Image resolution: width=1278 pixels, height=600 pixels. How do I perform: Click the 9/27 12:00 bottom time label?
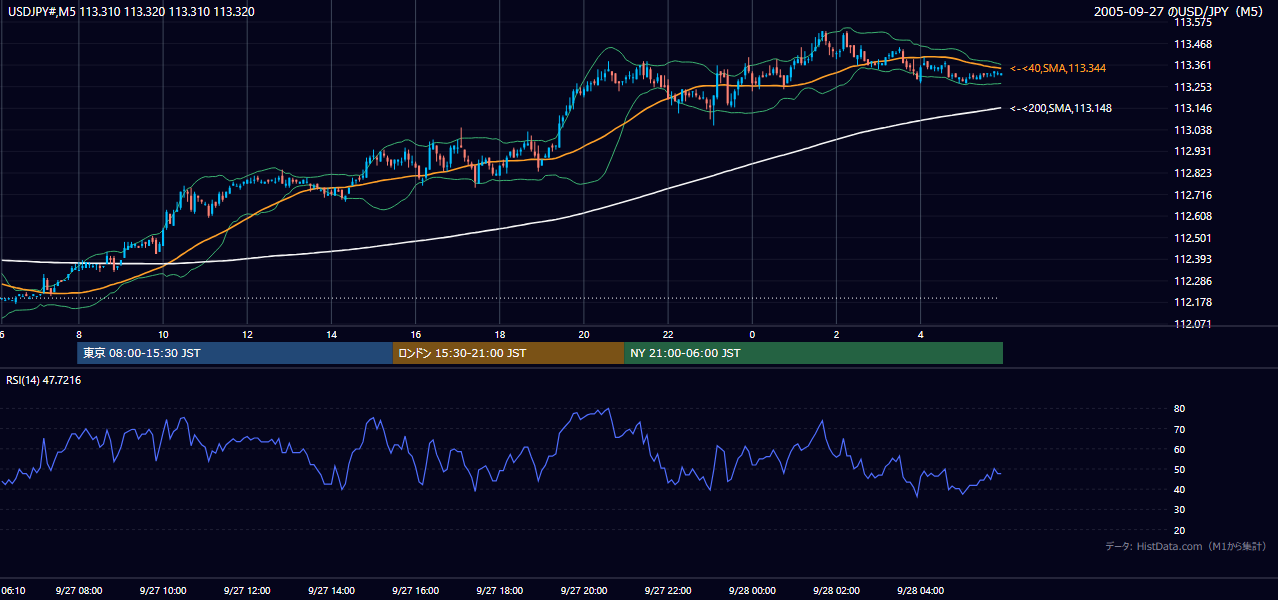pyautogui.click(x=247, y=590)
